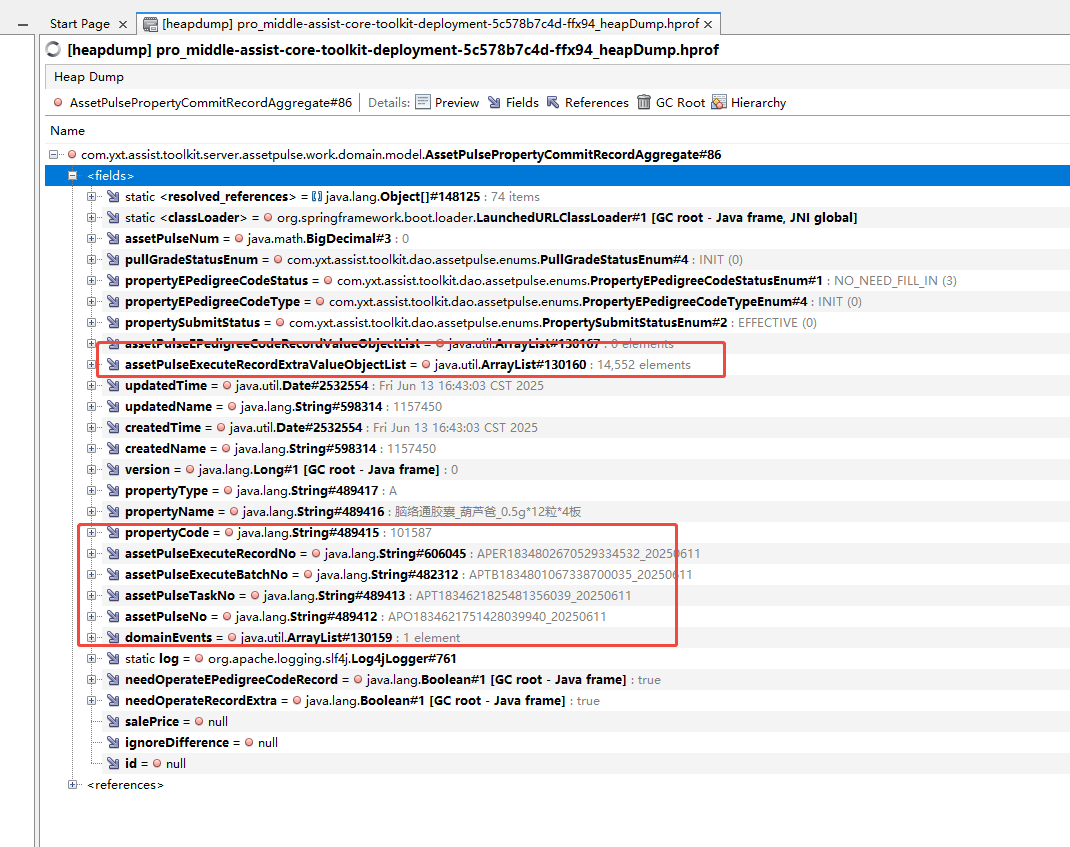Select the AssetPulsePropertyCommitRecordAggregate#86 breadcrumb
The width and height of the screenshot is (1070, 847).
210,102
